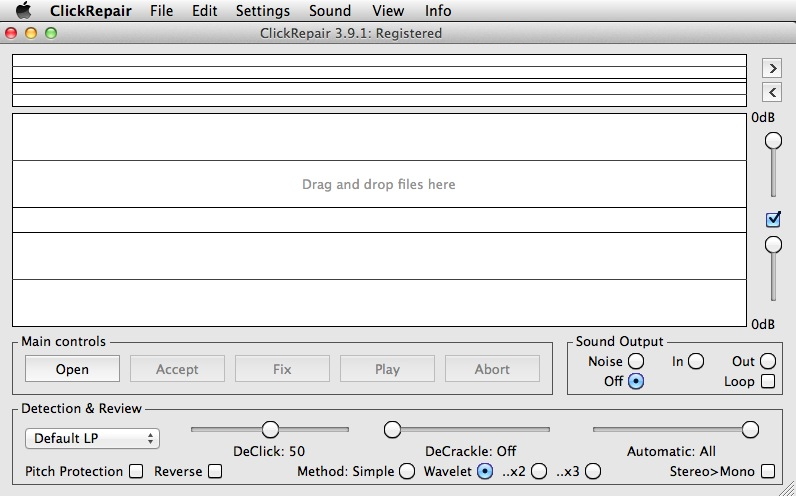Open the File menu

[x=161, y=11]
